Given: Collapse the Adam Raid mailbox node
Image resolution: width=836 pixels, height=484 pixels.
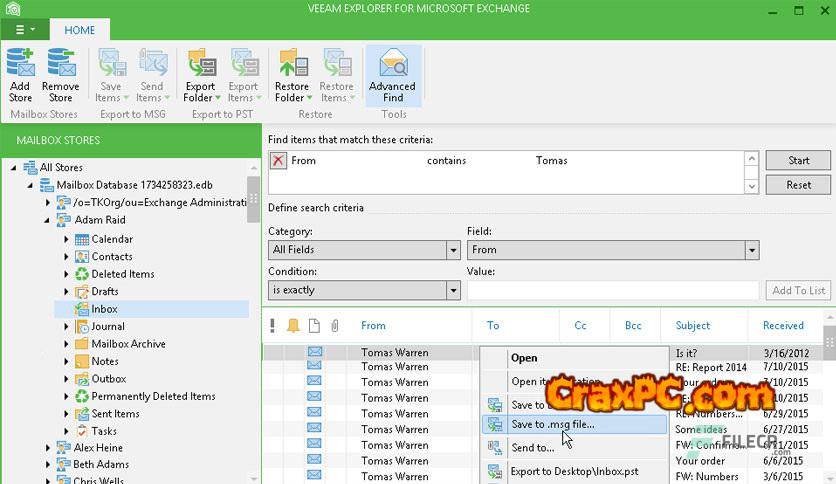Looking at the screenshot, I should (x=47, y=220).
